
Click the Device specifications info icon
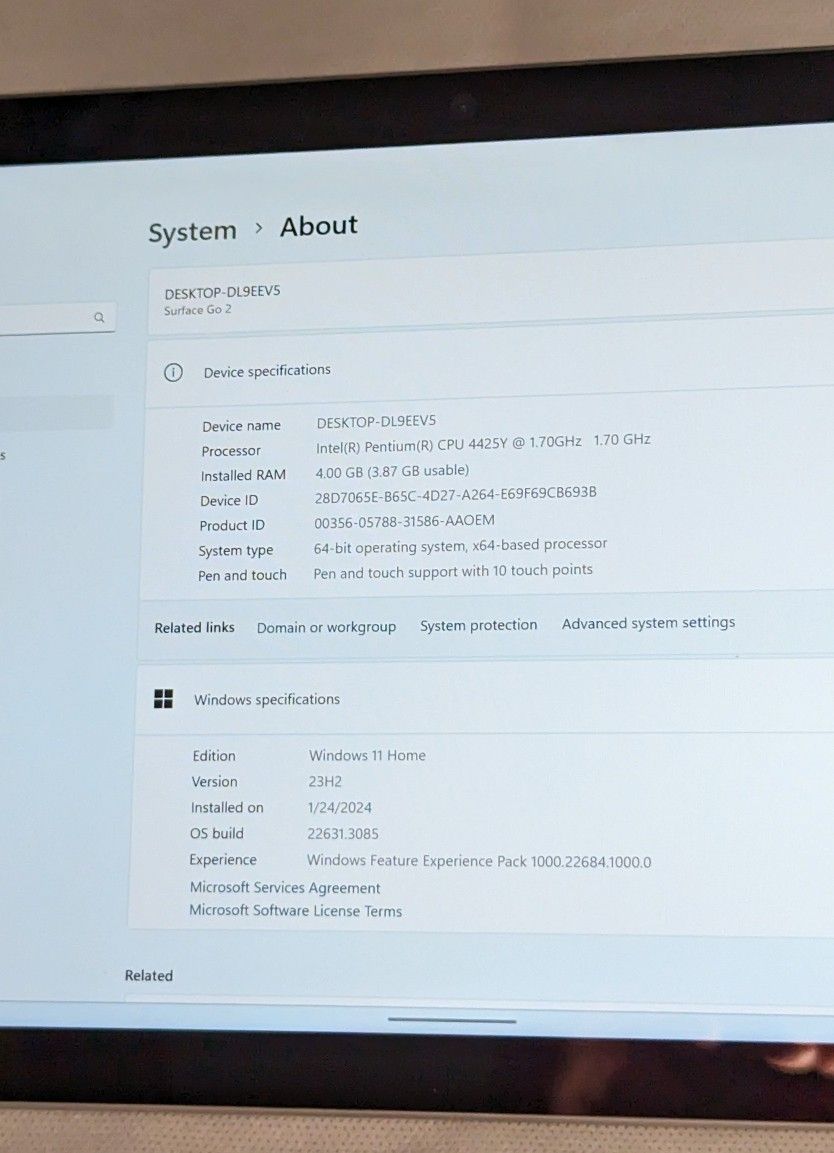tap(173, 372)
